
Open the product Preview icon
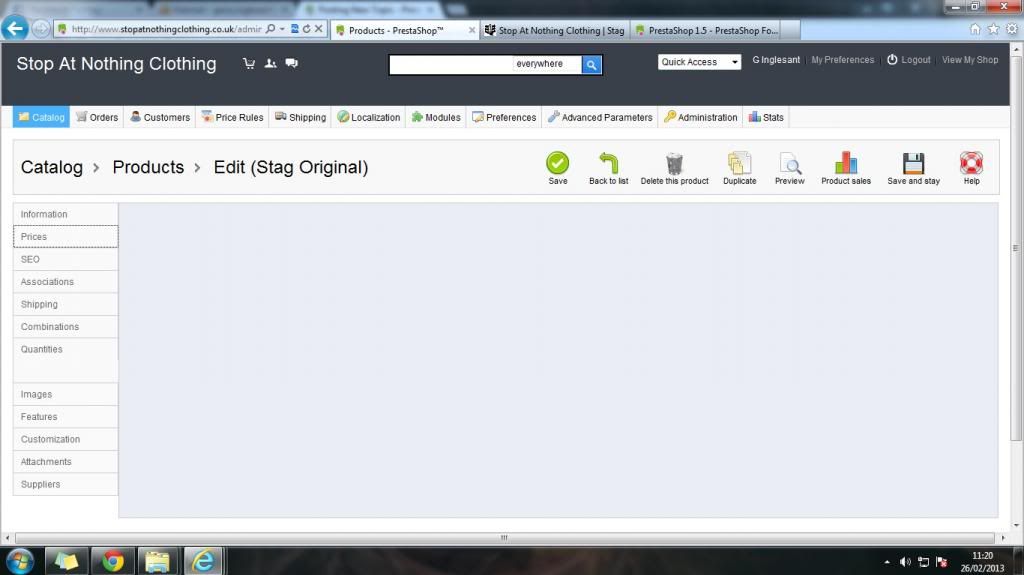(789, 163)
